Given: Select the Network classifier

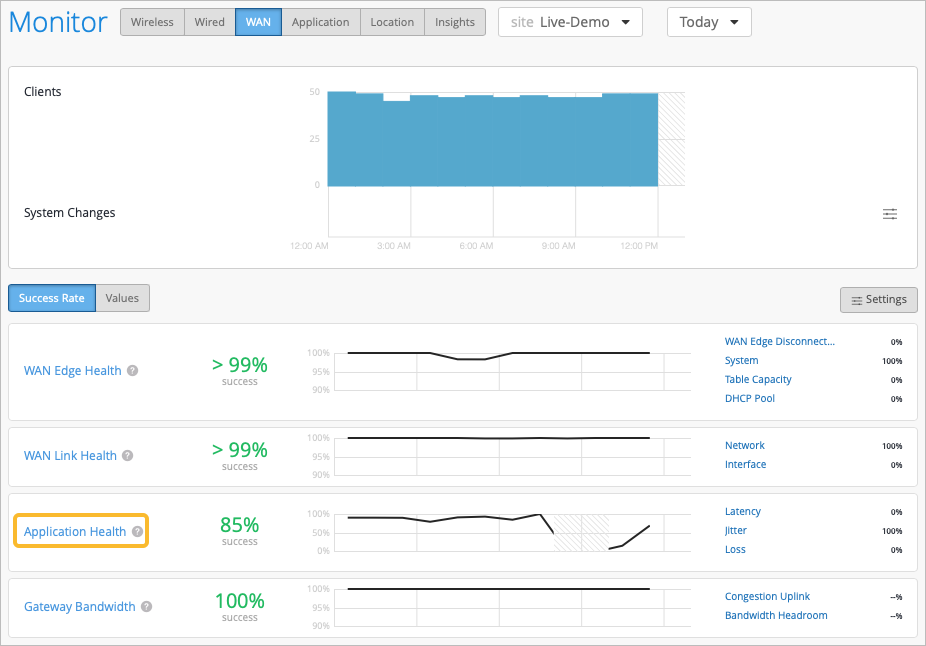Looking at the screenshot, I should (x=745, y=445).
